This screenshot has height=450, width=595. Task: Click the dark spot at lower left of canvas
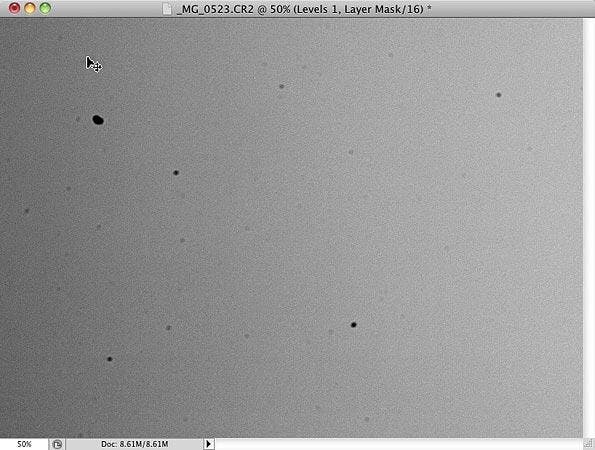click(110, 359)
